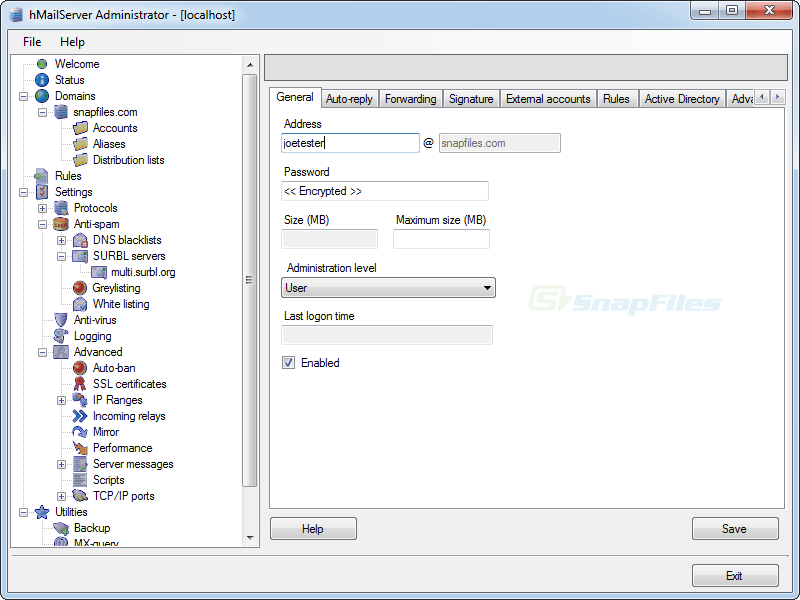Click the Incoming relays arrows icon
This screenshot has height=600, width=800.
pos(80,416)
